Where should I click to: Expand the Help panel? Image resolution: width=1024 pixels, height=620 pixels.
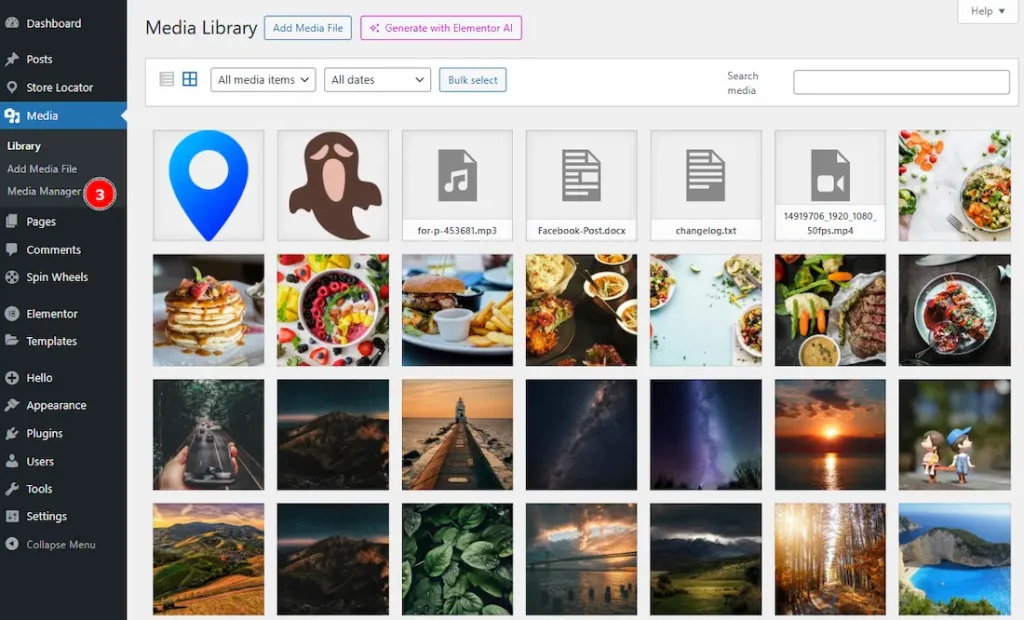987,11
